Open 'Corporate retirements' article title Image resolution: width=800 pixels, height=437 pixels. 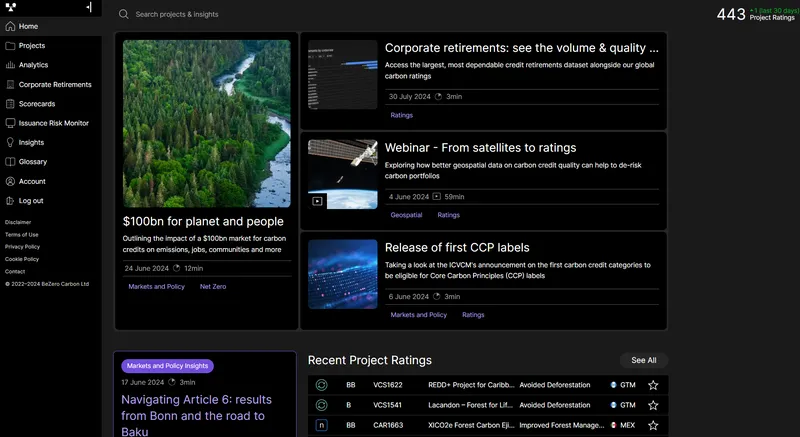(x=521, y=48)
